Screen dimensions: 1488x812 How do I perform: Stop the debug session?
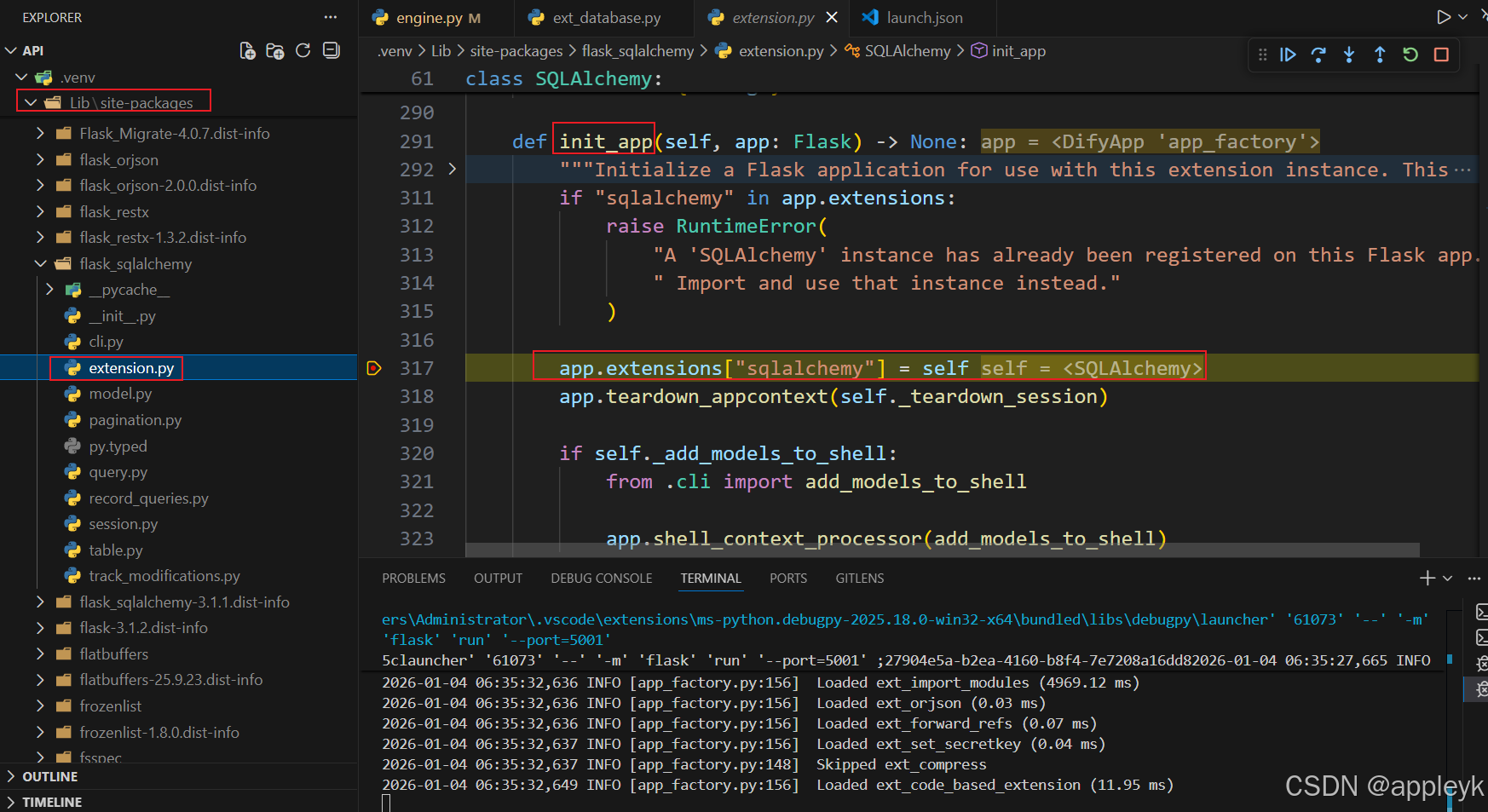tap(1441, 55)
